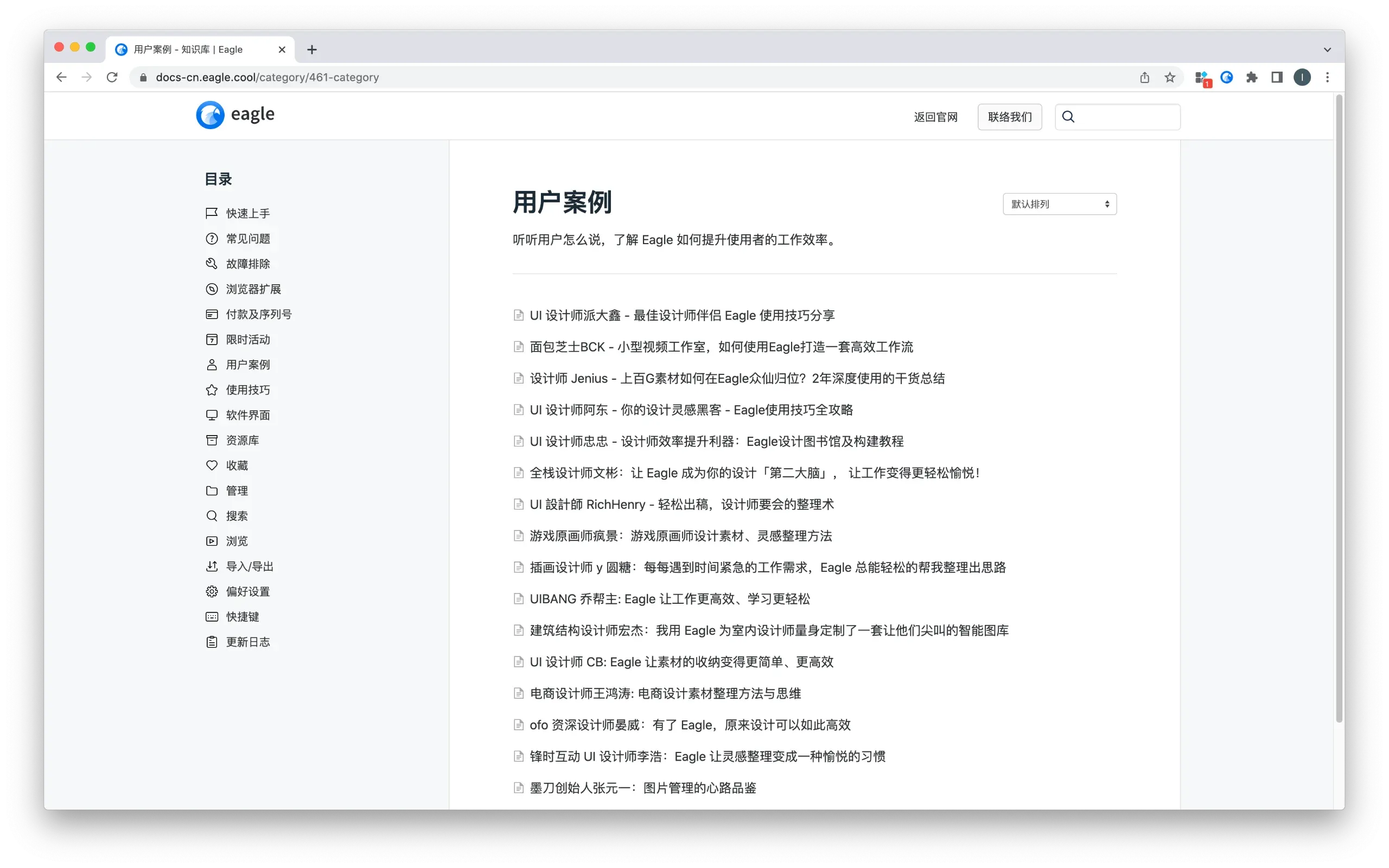This screenshot has height=868, width=1389.
Task: Go back to previous page
Action: tap(61, 78)
